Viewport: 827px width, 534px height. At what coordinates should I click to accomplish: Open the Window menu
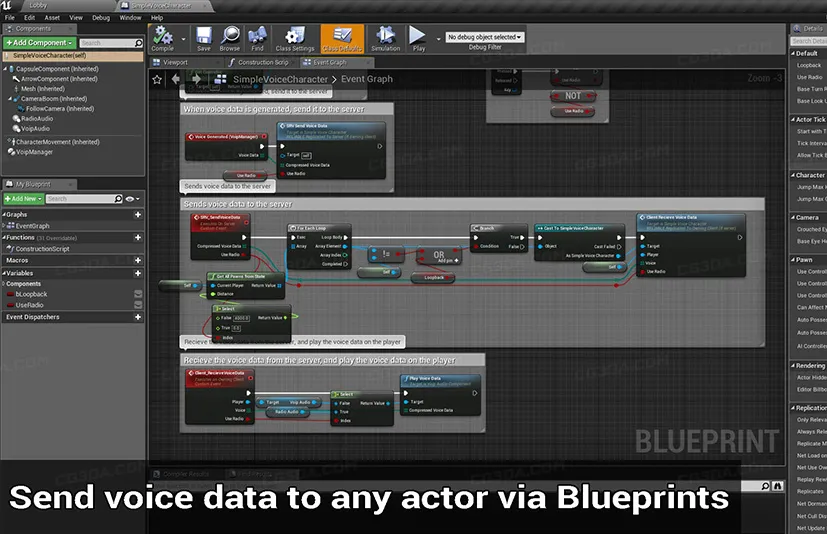(x=130, y=17)
